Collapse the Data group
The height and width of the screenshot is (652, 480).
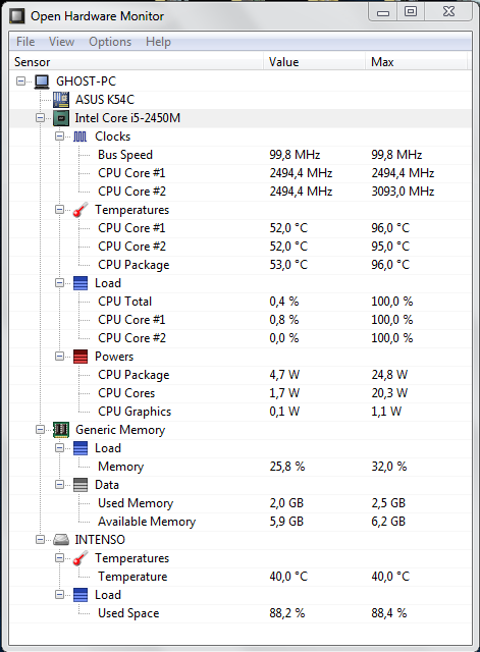pos(59,485)
